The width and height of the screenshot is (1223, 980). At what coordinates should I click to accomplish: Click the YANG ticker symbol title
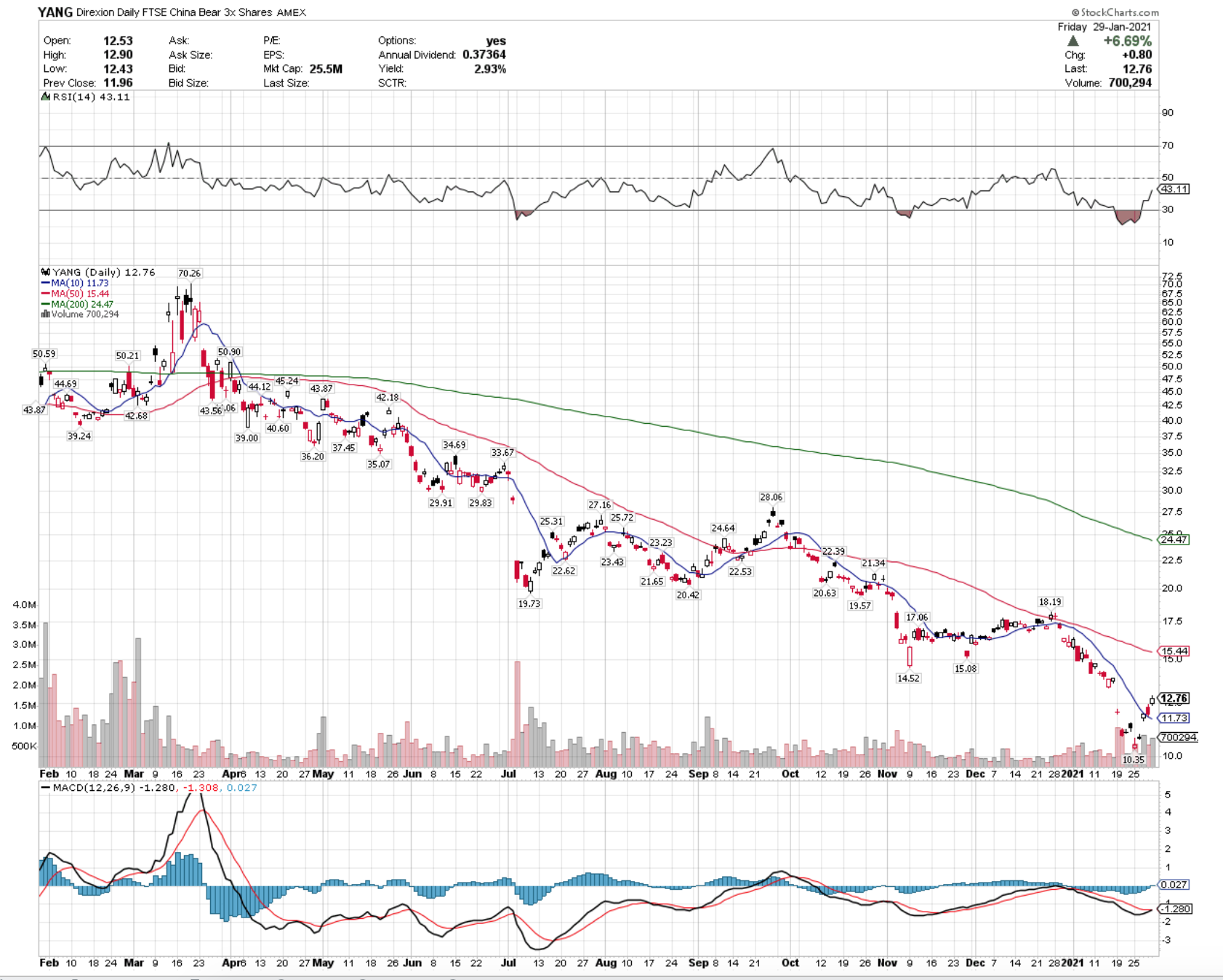tap(55, 12)
